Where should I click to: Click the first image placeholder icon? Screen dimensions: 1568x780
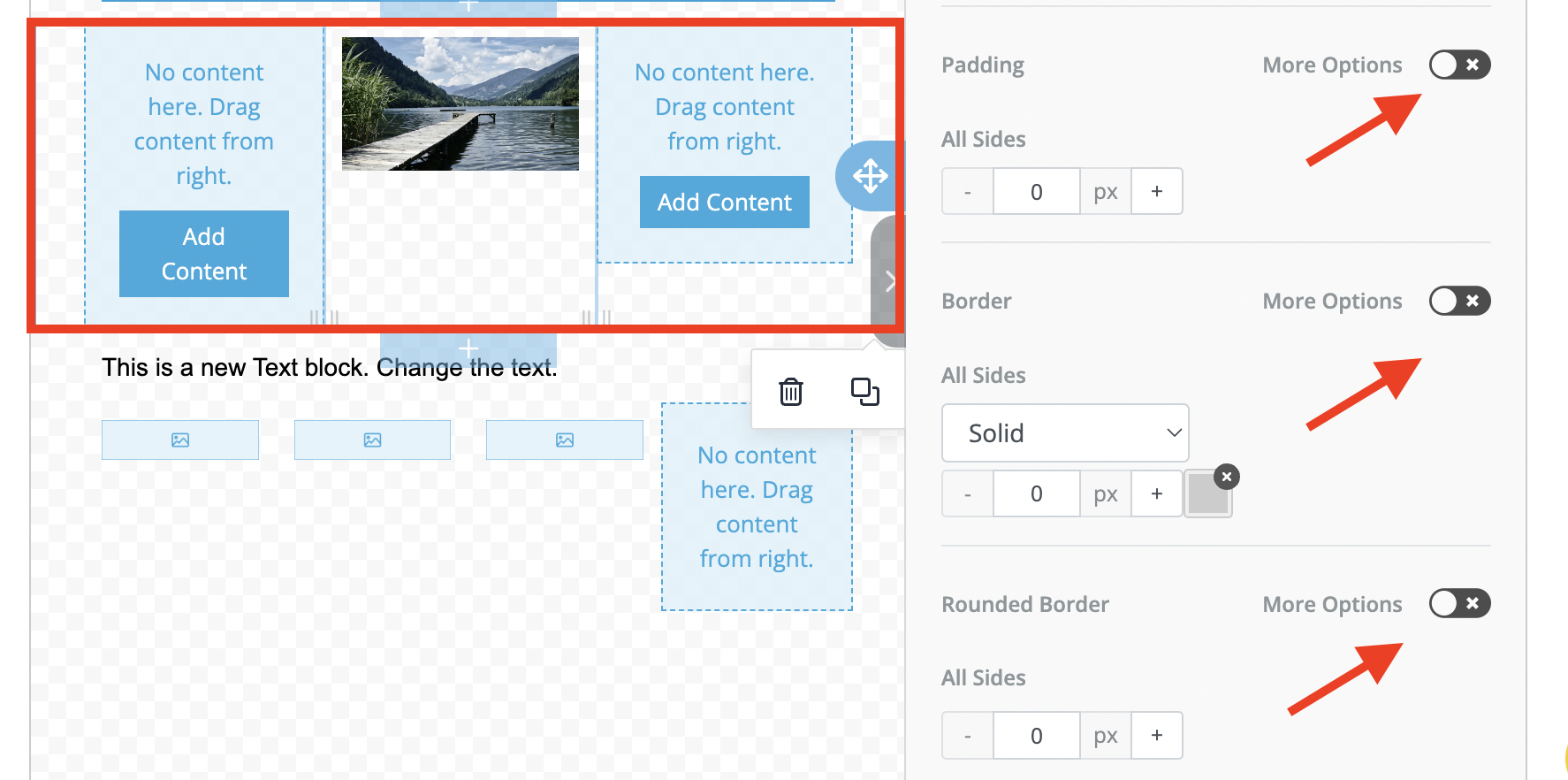(x=180, y=440)
